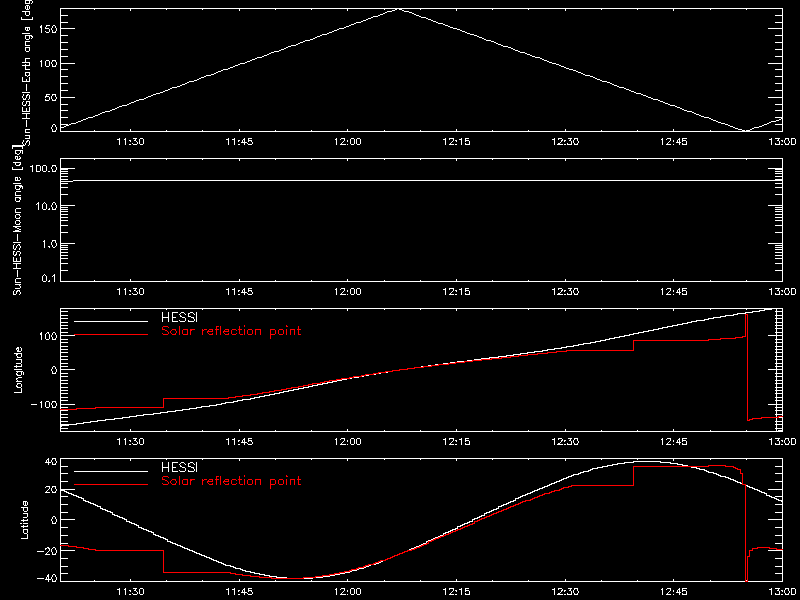Click '12:30' time label under Moon angle plot
The image size is (800, 600).
565,291
